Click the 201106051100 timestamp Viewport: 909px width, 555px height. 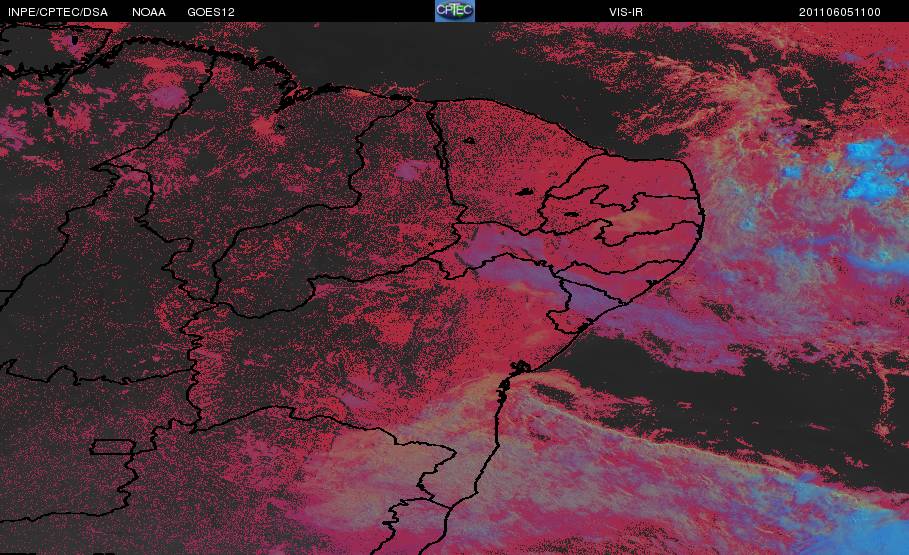pyautogui.click(x=839, y=12)
